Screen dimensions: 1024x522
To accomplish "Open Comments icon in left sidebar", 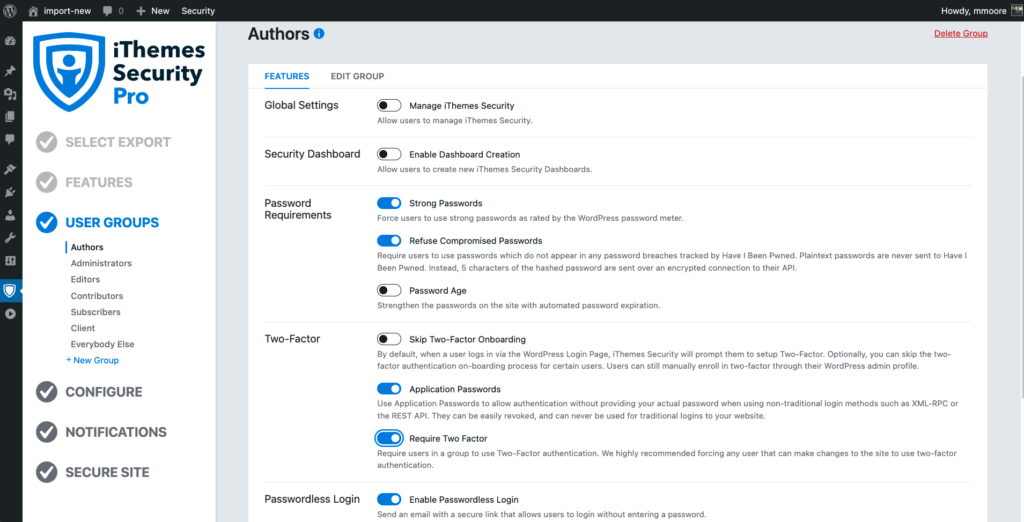I will [x=10, y=139].
